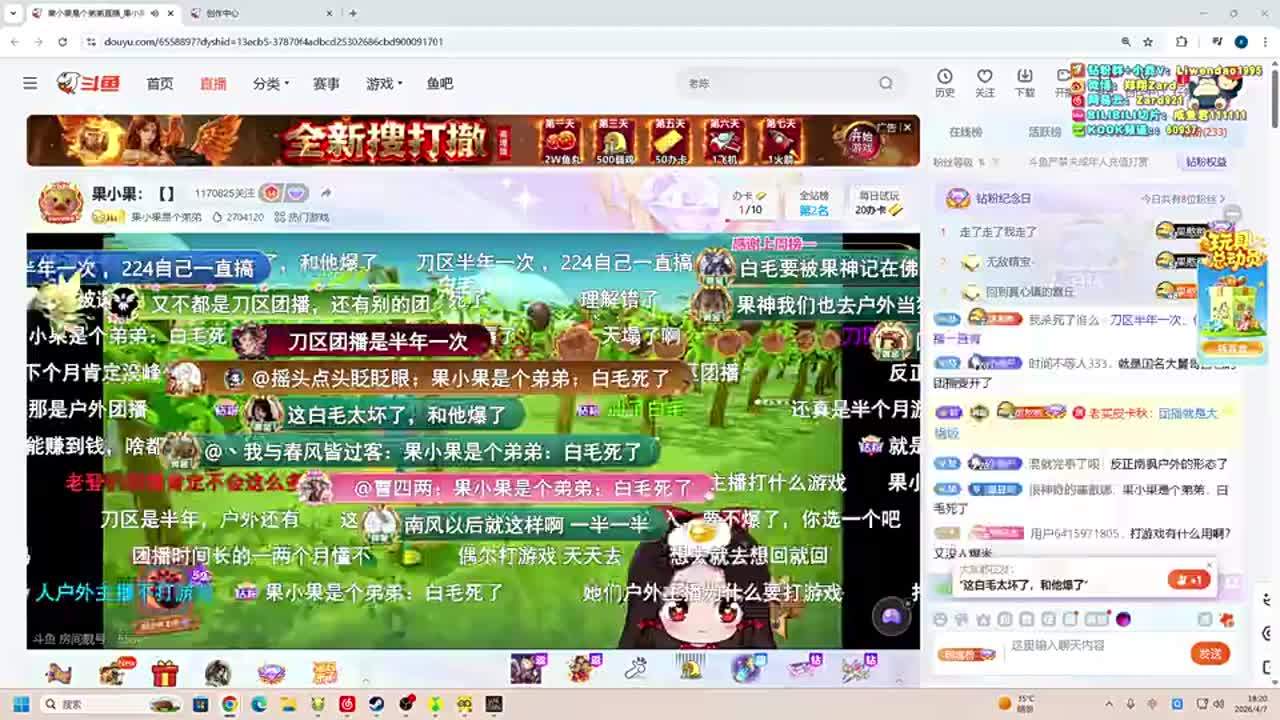Click the 关注 heart icon

[984, 82]
